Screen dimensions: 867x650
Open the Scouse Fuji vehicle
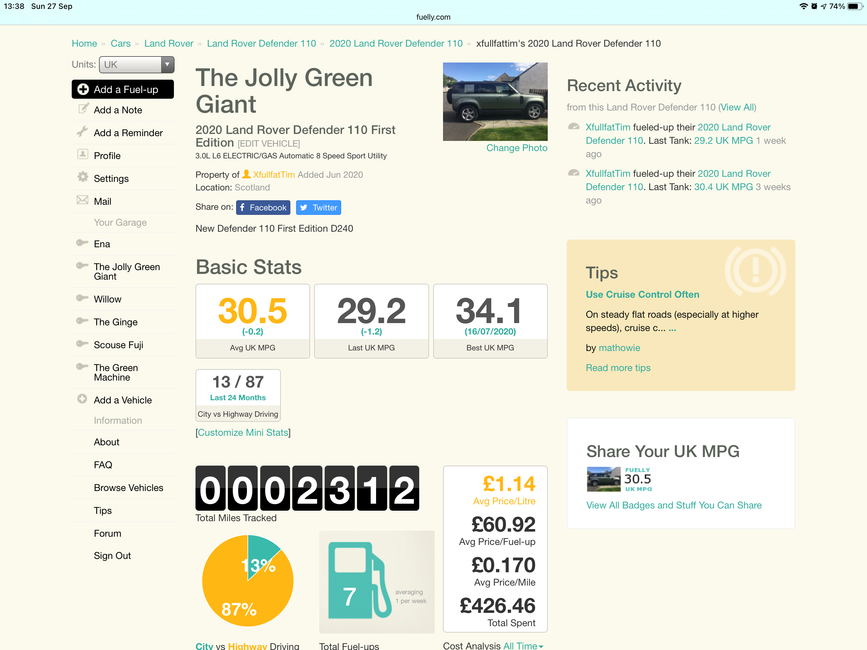pyautogui.click(x=118, y=344)
